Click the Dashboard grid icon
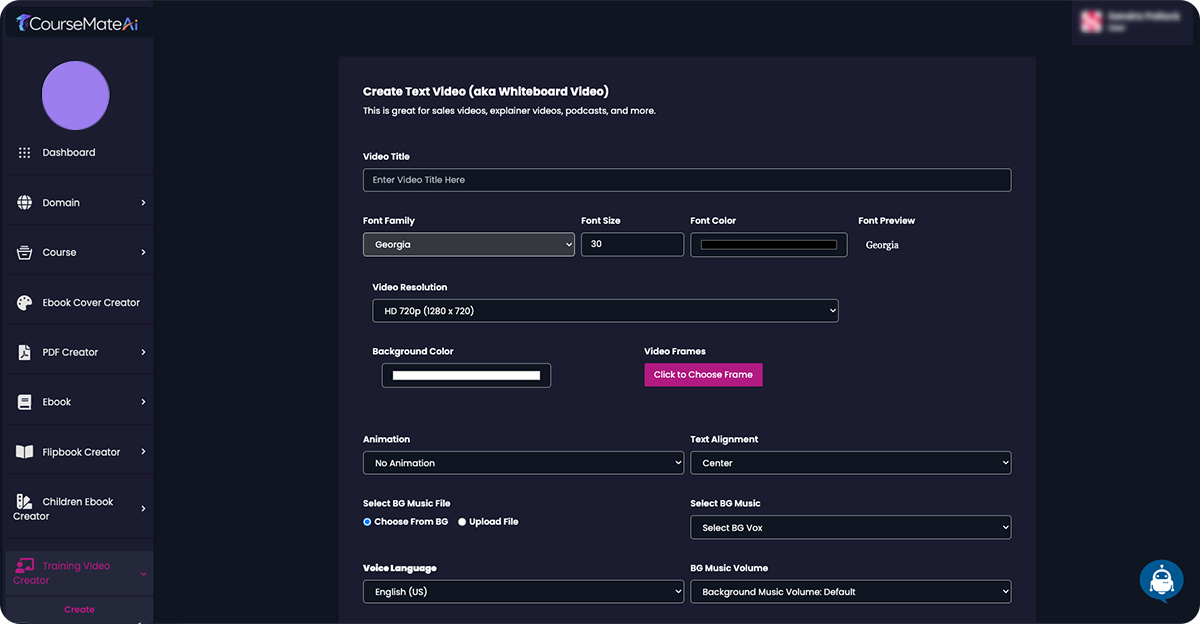1200x624 pixels. pos(24,153)
